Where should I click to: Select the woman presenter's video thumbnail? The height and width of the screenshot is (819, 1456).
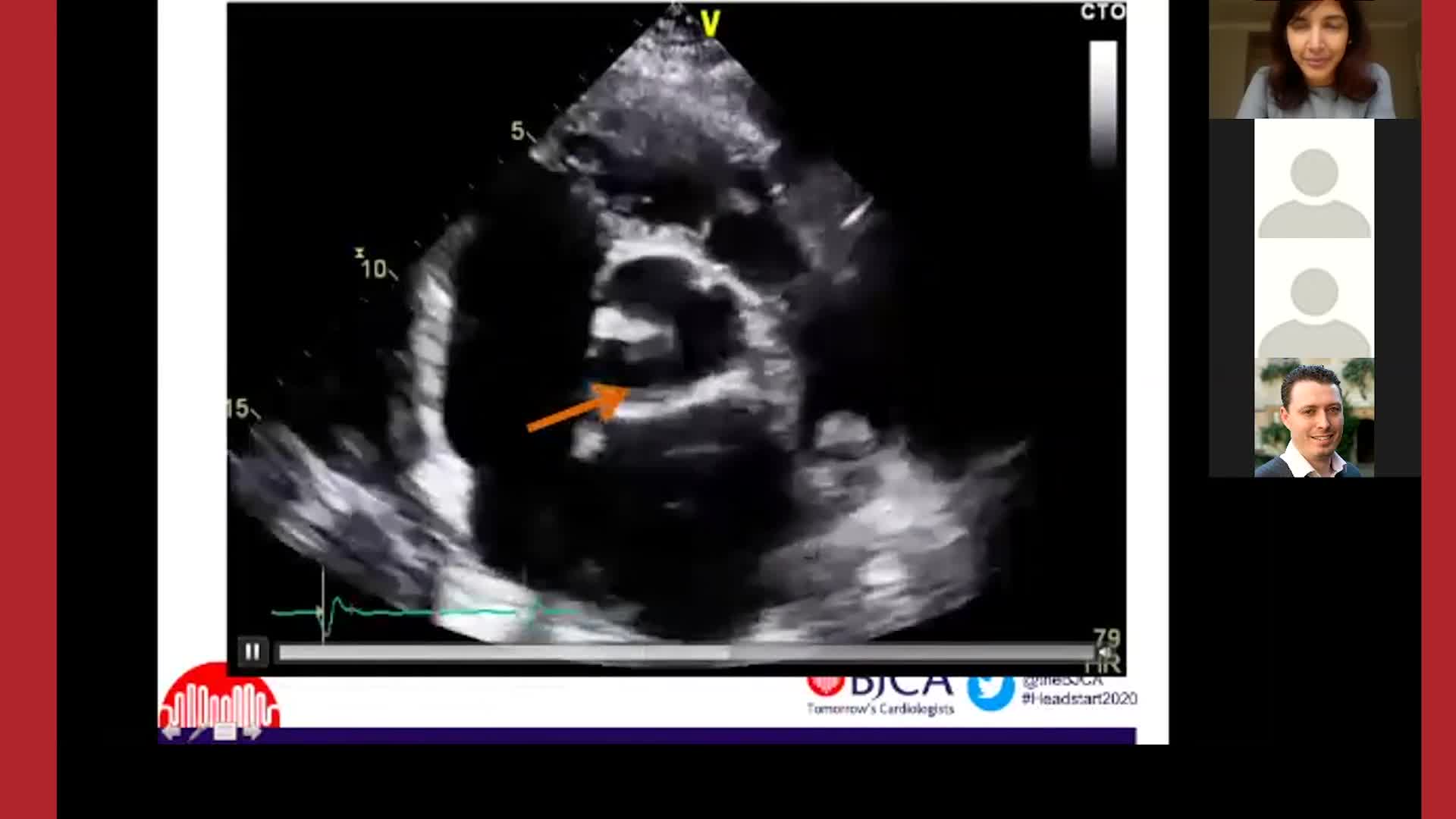1314,59
